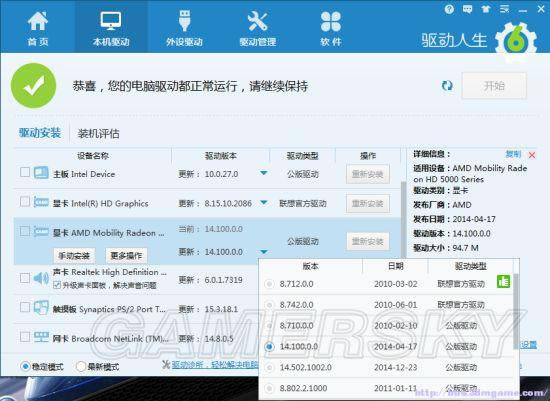This screenshot has width=550, height=401.
Task: Open the 驱动管理 tab
Action: coord(258,28)
